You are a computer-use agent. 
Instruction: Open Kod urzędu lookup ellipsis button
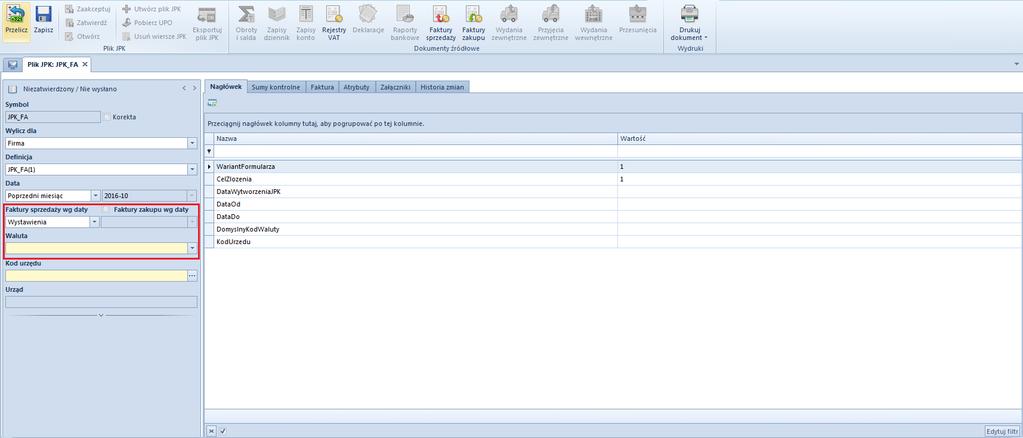click(192, 276)
